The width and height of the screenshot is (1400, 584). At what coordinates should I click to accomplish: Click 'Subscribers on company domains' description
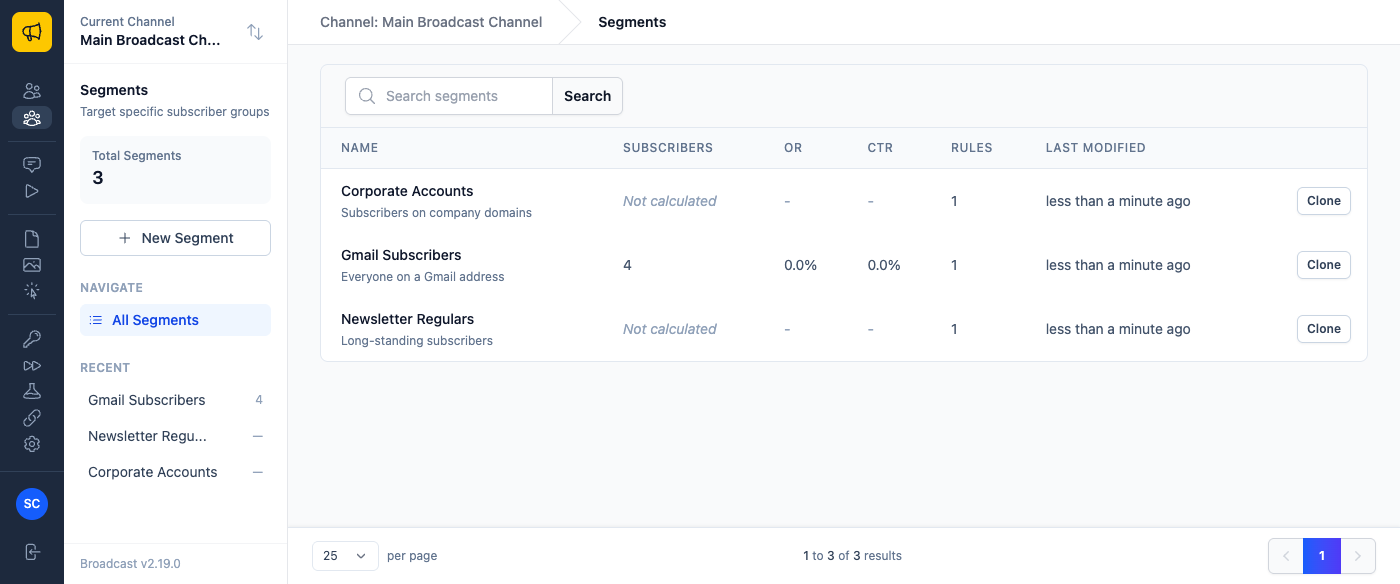(436, 213)
